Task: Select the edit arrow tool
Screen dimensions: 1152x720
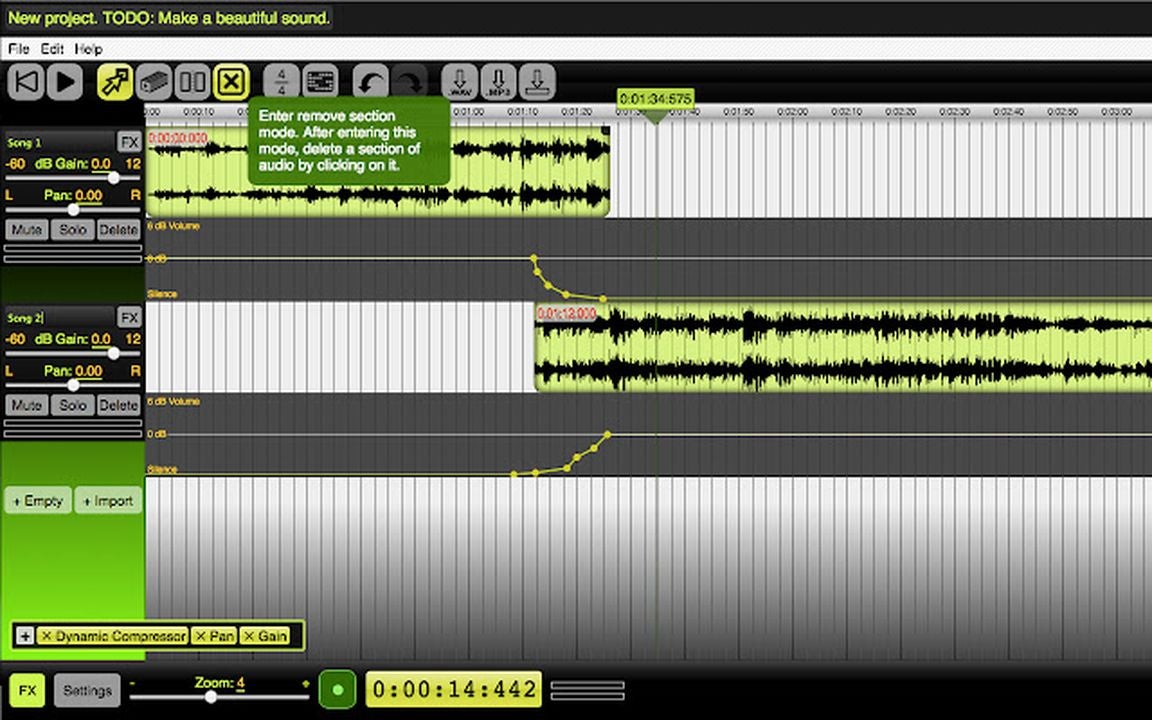Action: (113, 82)
